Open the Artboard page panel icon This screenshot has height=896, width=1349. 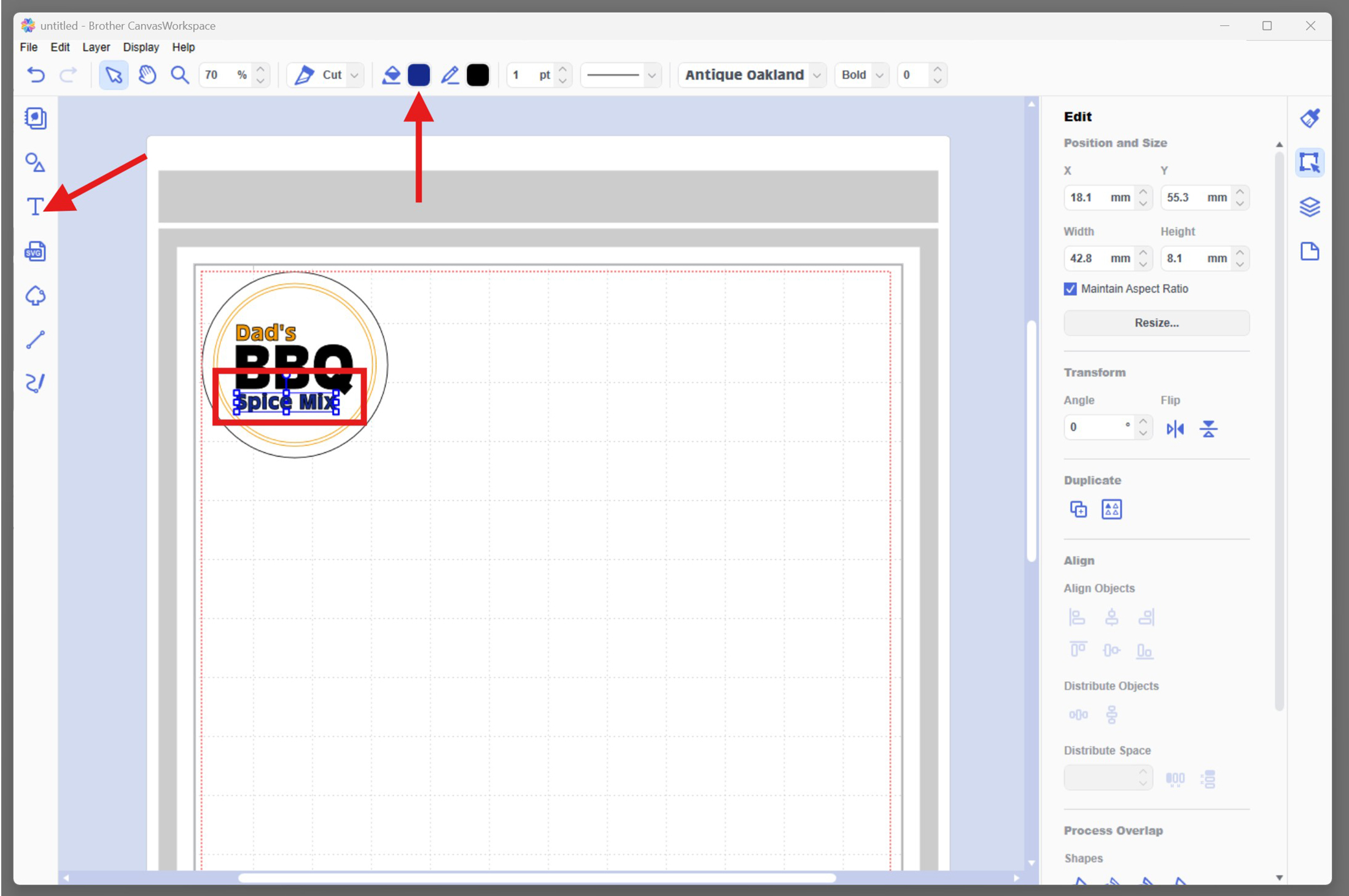tap(1310, 251)
